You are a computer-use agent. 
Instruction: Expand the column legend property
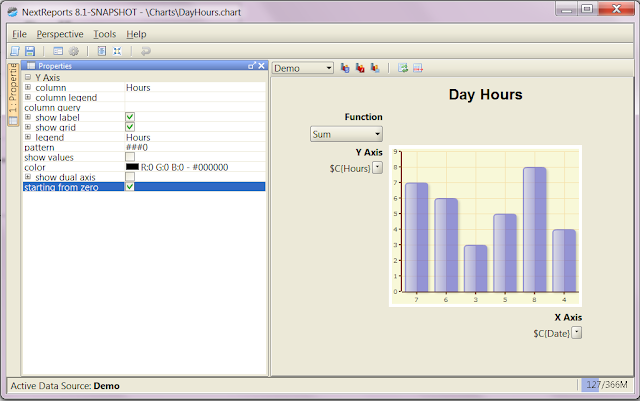(28, 97)
